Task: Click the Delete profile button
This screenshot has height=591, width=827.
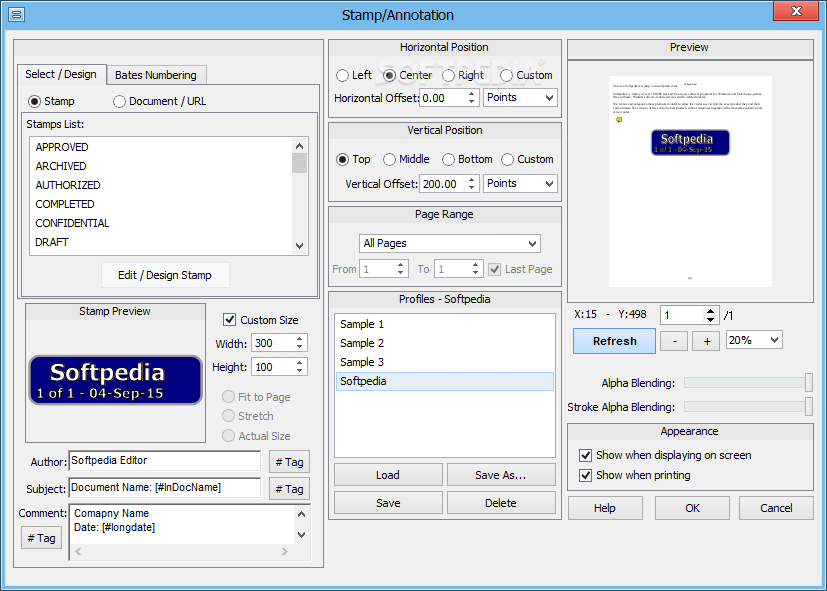Action: tap(501, 503)
